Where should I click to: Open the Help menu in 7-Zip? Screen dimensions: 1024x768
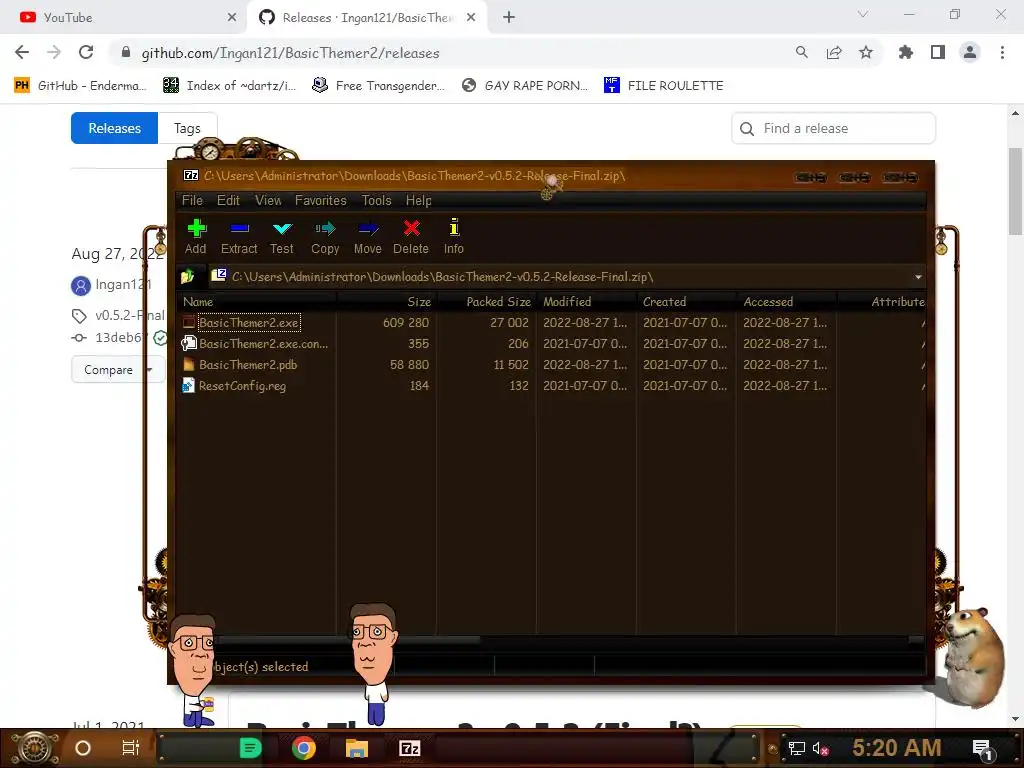(419, 200)
